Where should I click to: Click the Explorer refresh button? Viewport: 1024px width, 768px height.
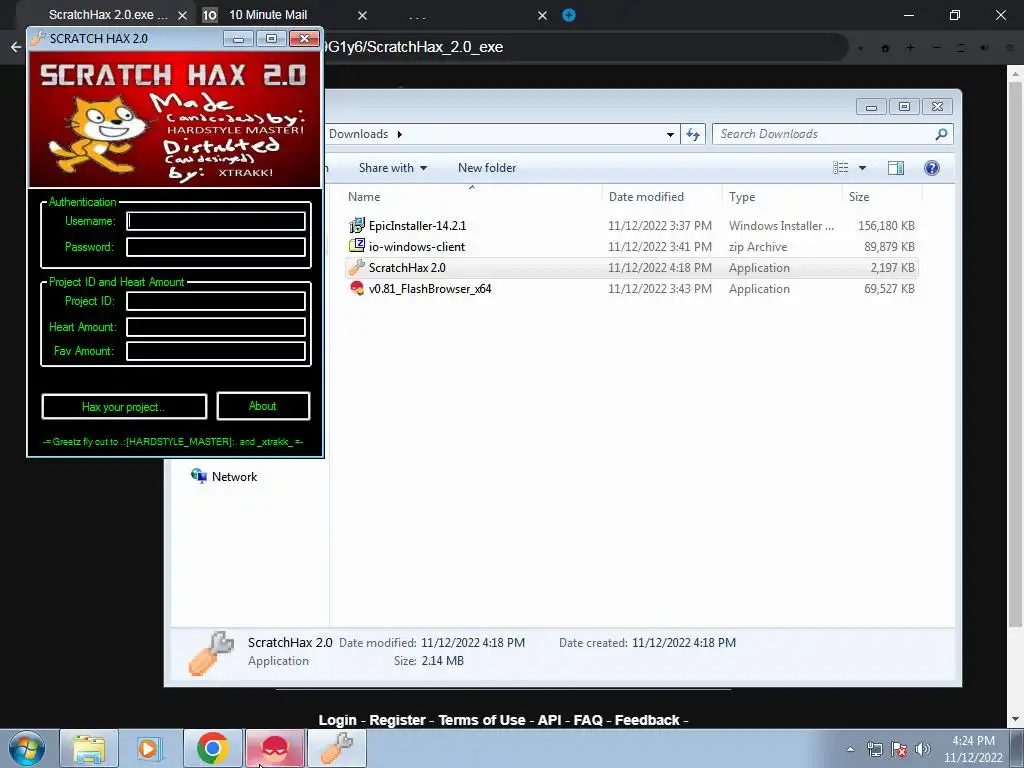point(693,135)
